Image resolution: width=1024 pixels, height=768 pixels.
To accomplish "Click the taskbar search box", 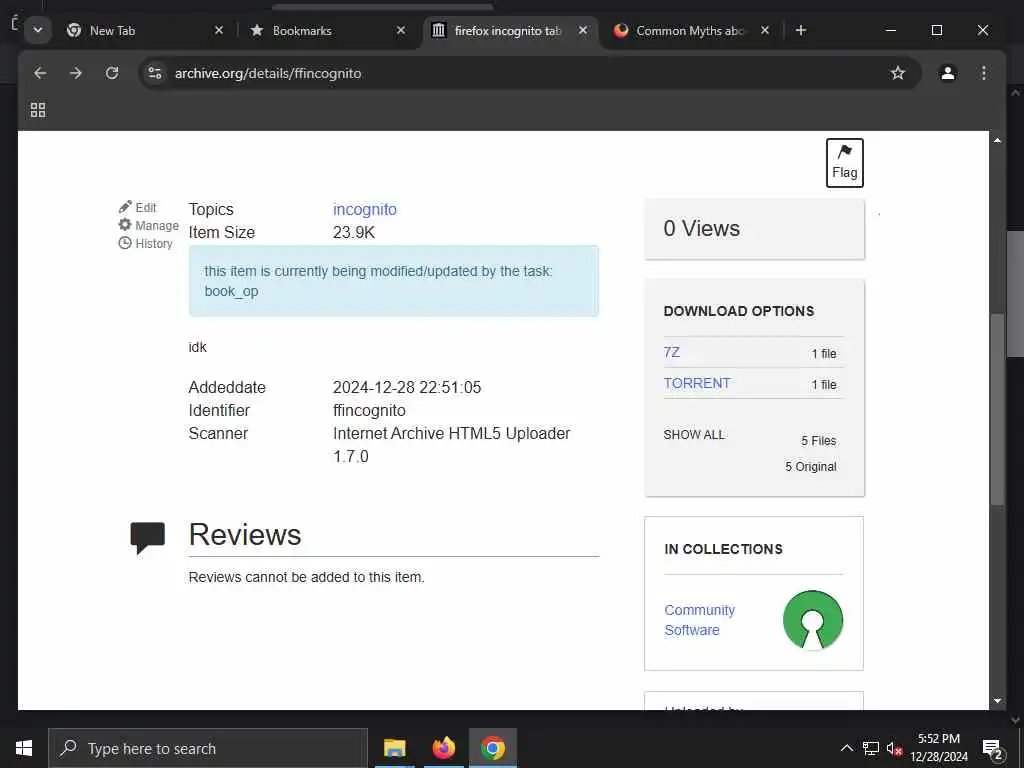I will pos(208,748).
